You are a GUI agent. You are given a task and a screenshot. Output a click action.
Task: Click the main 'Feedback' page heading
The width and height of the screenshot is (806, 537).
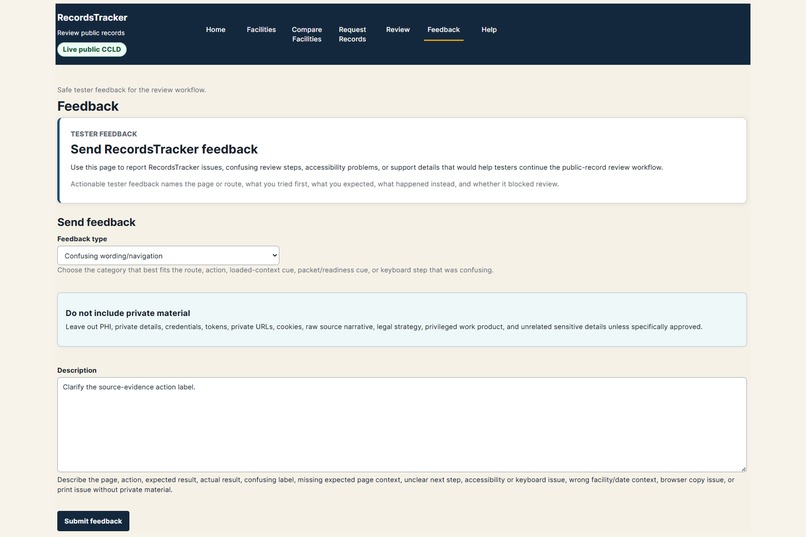(88, 106)
